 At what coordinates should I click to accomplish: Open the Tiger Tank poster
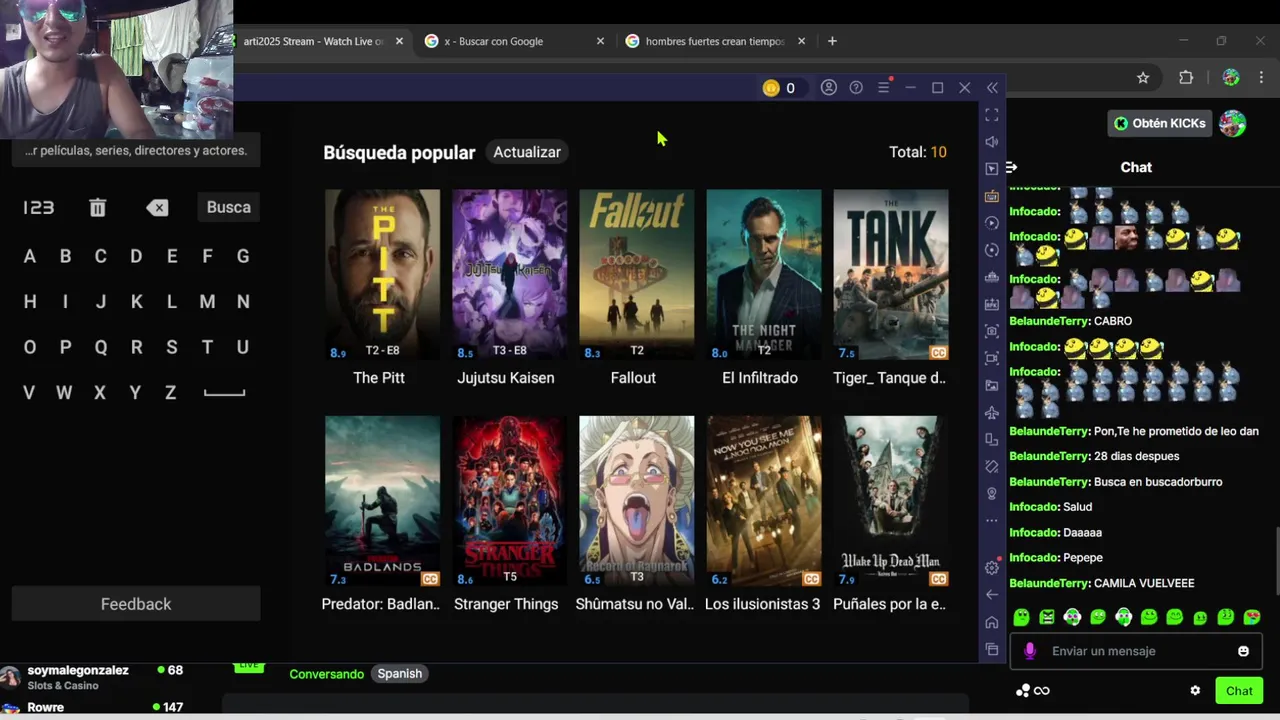click(891, 274)
